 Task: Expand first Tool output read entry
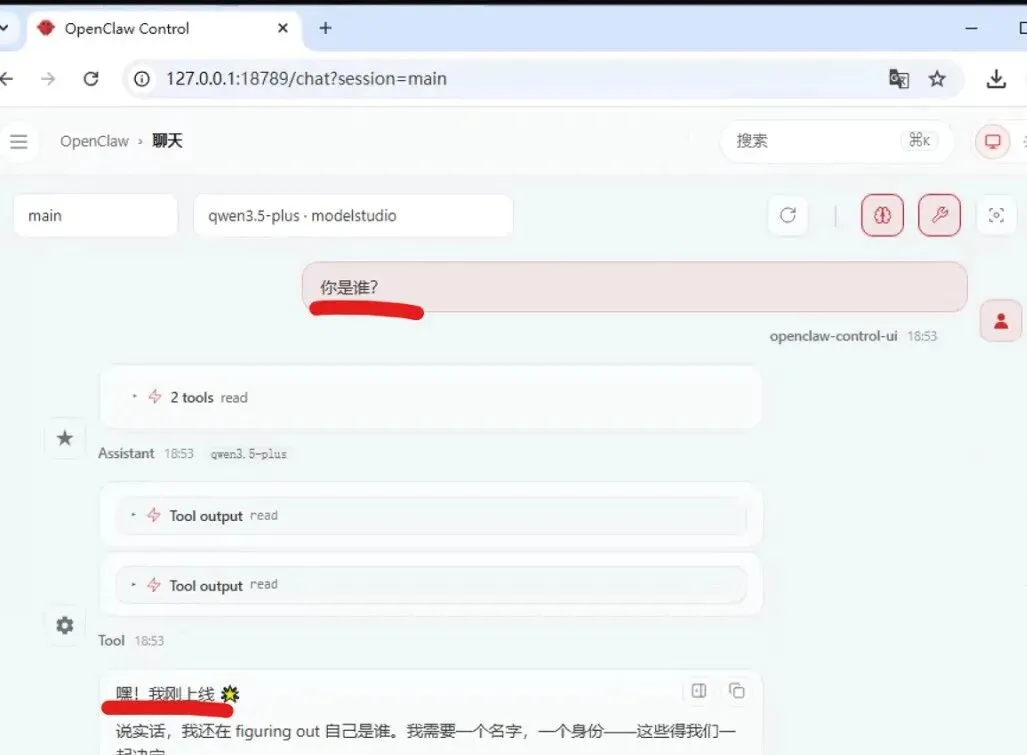pyautogui.click(x=430, y=515)
